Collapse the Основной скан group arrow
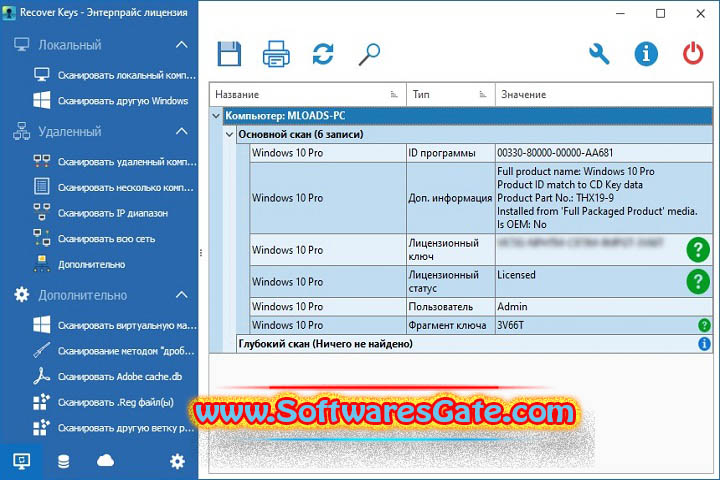This screenshot has width=720, height=480. (230, 135)
